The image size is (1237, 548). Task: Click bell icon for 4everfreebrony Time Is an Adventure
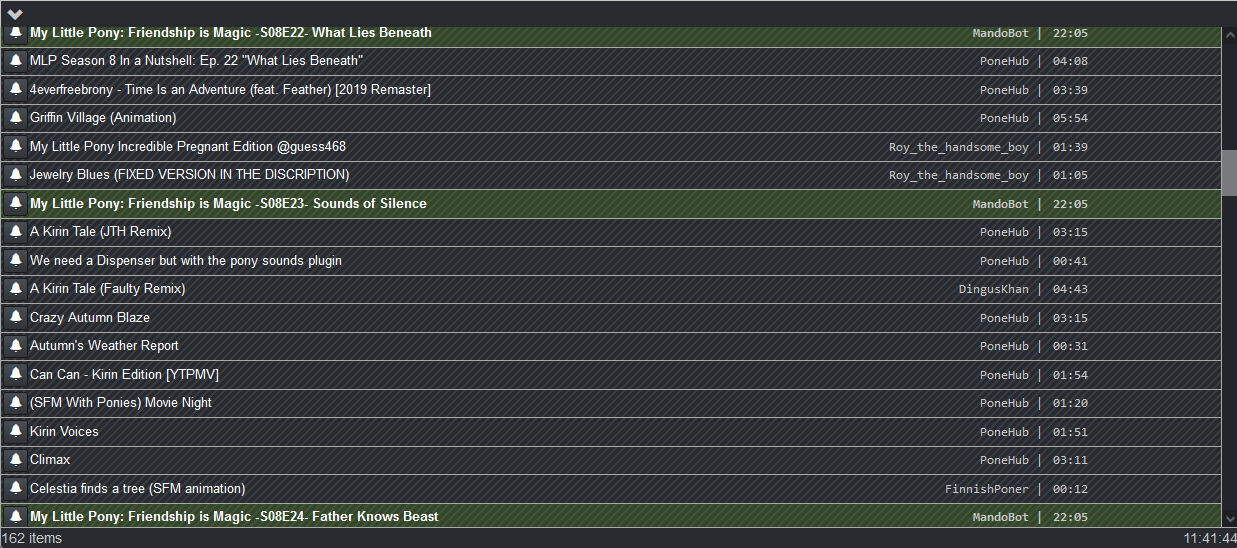pos(16,89)
